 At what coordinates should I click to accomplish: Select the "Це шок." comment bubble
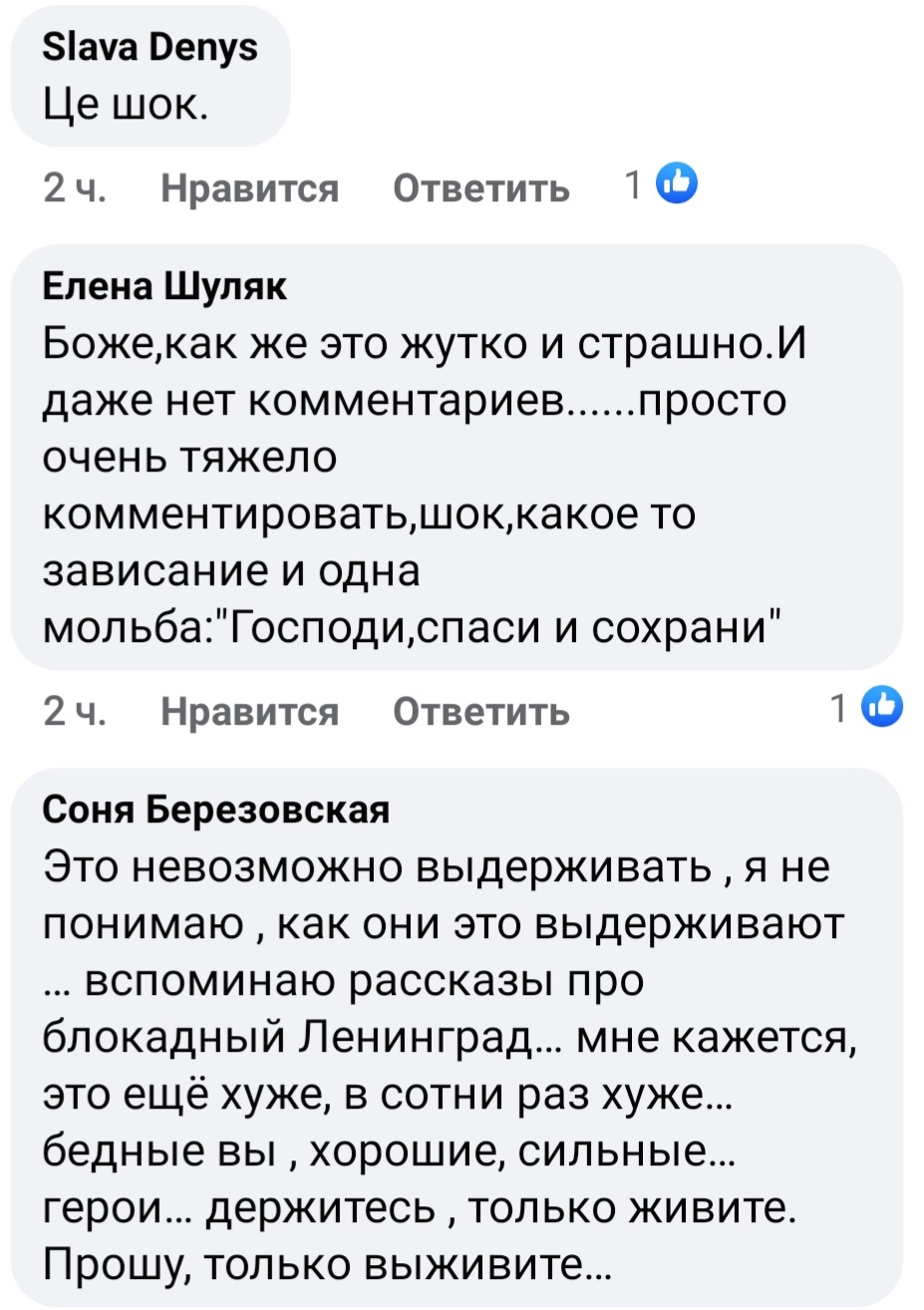pos(150,76)
